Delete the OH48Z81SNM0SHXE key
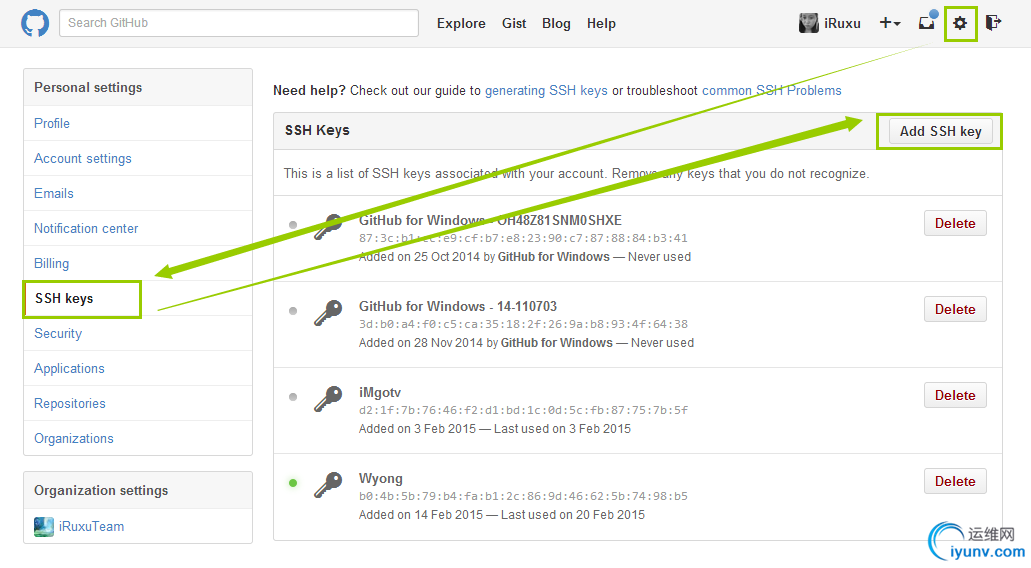 [x=955, y=224]
